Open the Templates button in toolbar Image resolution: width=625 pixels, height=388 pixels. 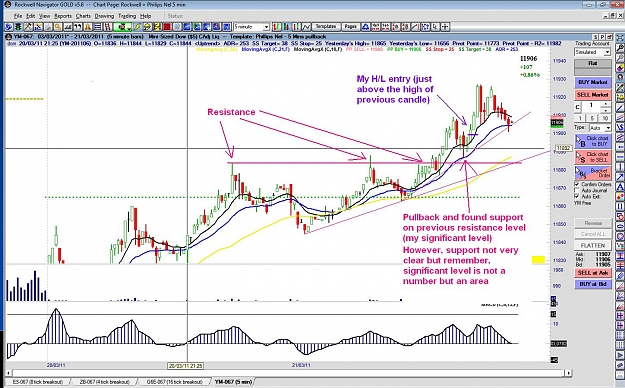point(326,27)
